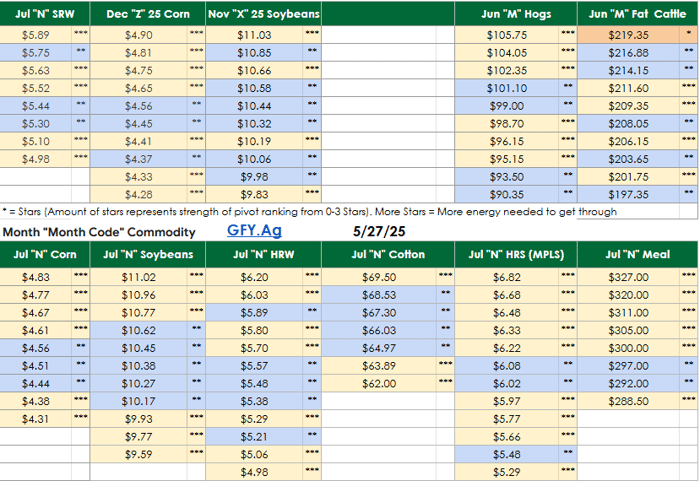The image size is (700, 481).
Task: Select the Dec "Z" 25 Corn header
Action: pos(148,14)
